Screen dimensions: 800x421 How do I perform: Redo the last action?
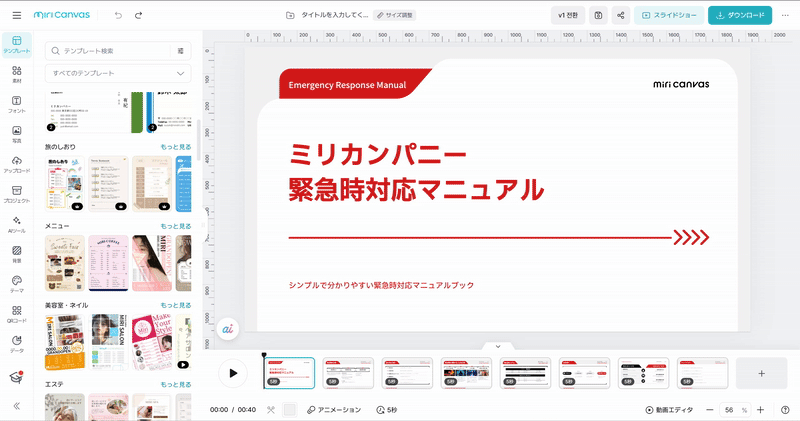click(138, 15)
